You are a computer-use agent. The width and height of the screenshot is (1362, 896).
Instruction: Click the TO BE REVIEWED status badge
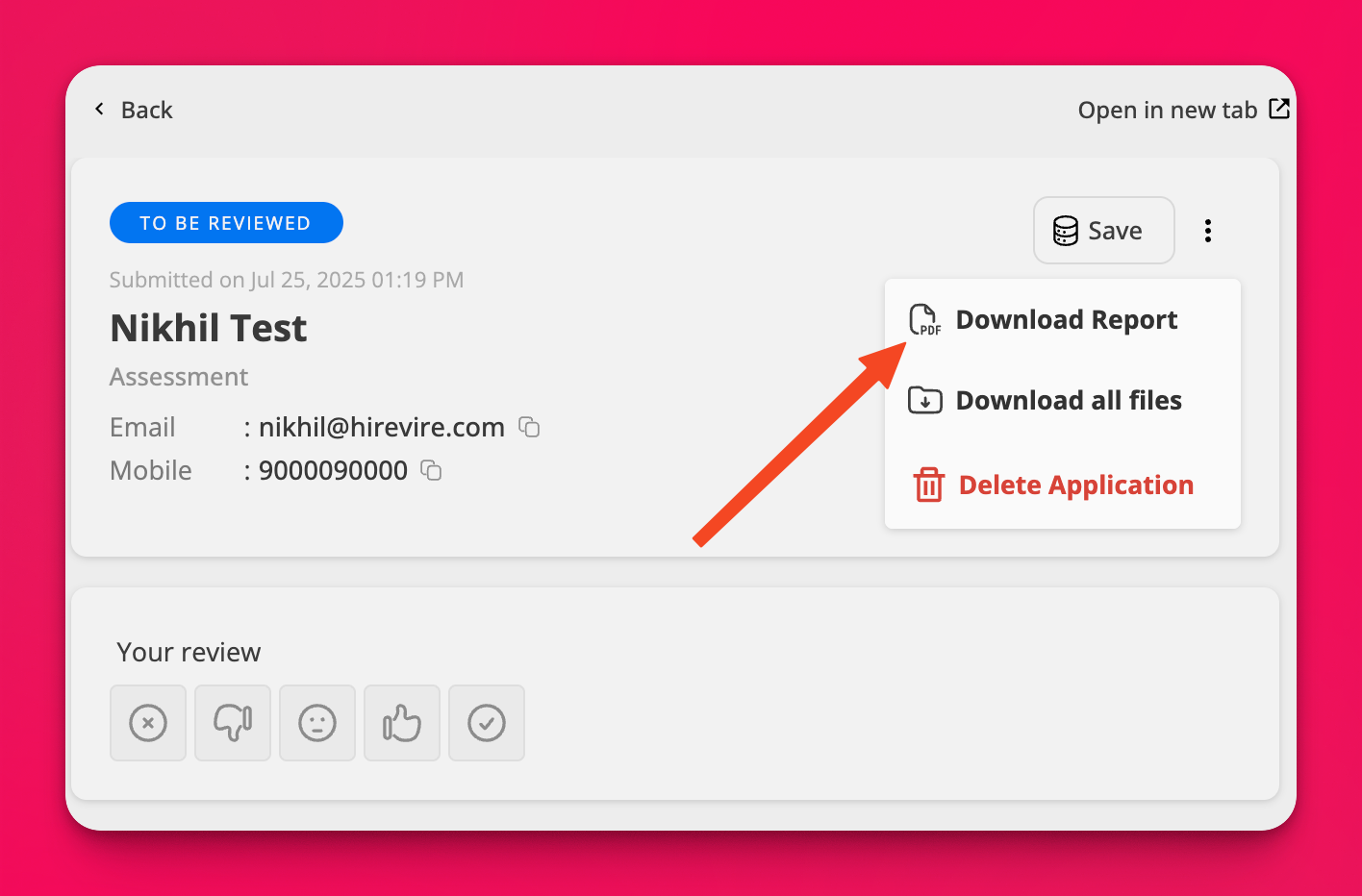226,223
